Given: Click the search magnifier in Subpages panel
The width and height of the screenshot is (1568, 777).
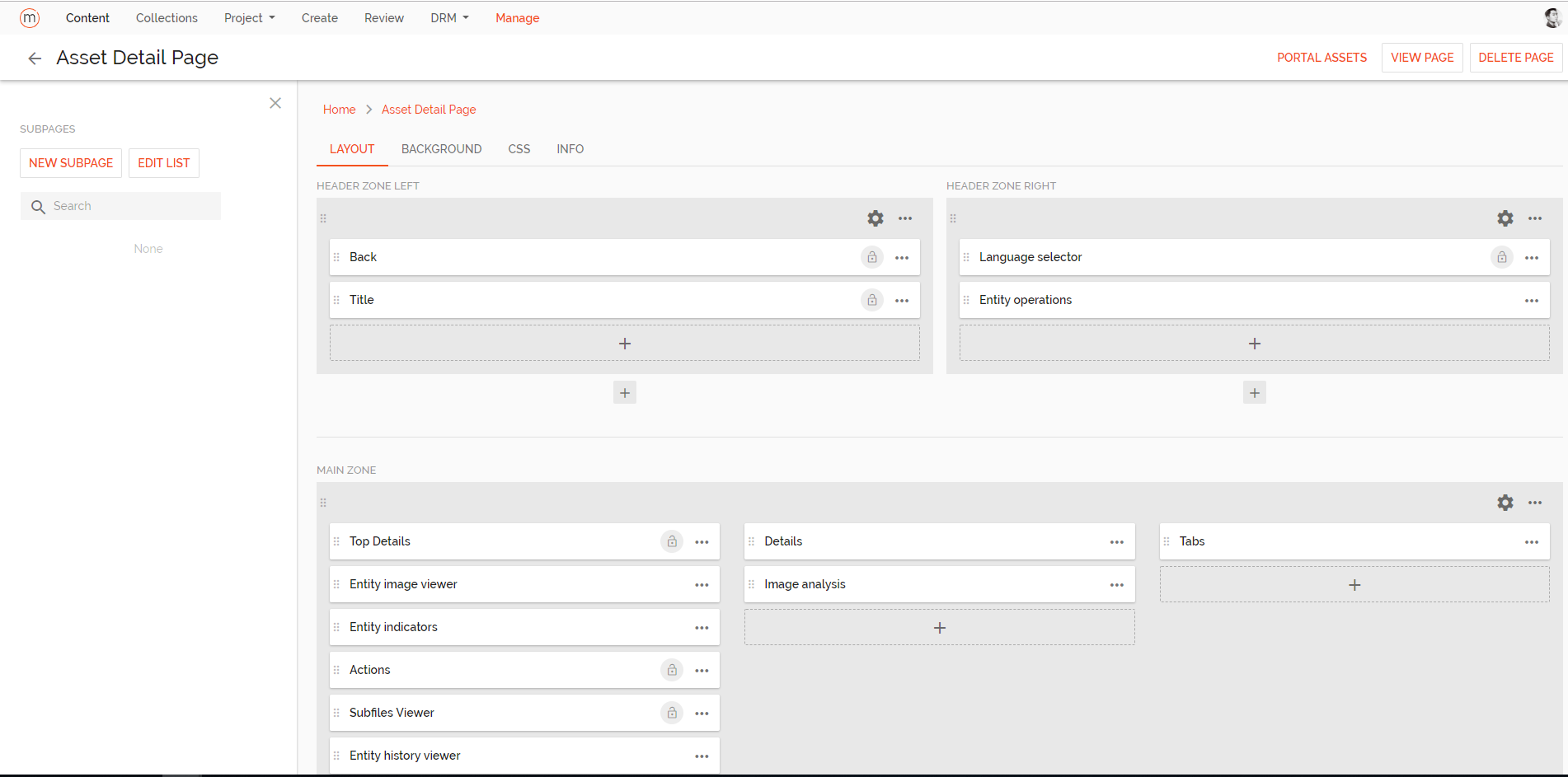Looking at the screenshot, I should coord(39,206).
